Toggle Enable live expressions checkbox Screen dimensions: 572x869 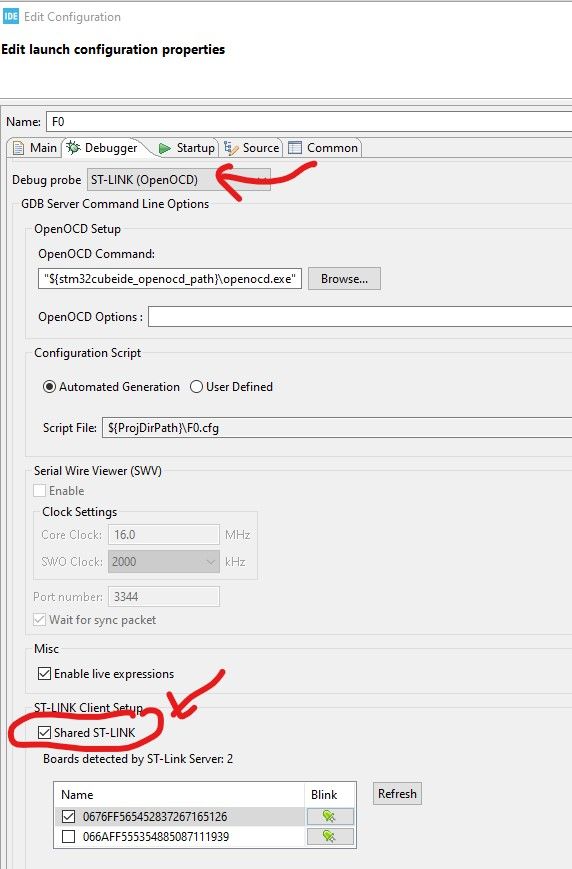tap(44, 673)
